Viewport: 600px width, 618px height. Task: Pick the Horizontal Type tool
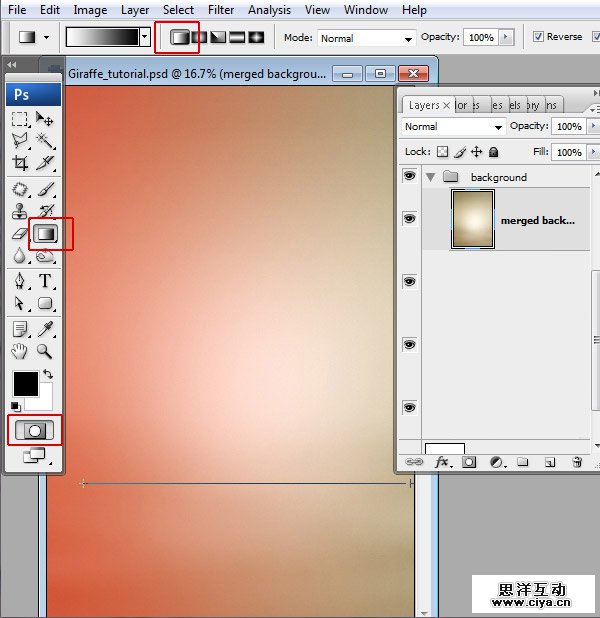(45, 281)
